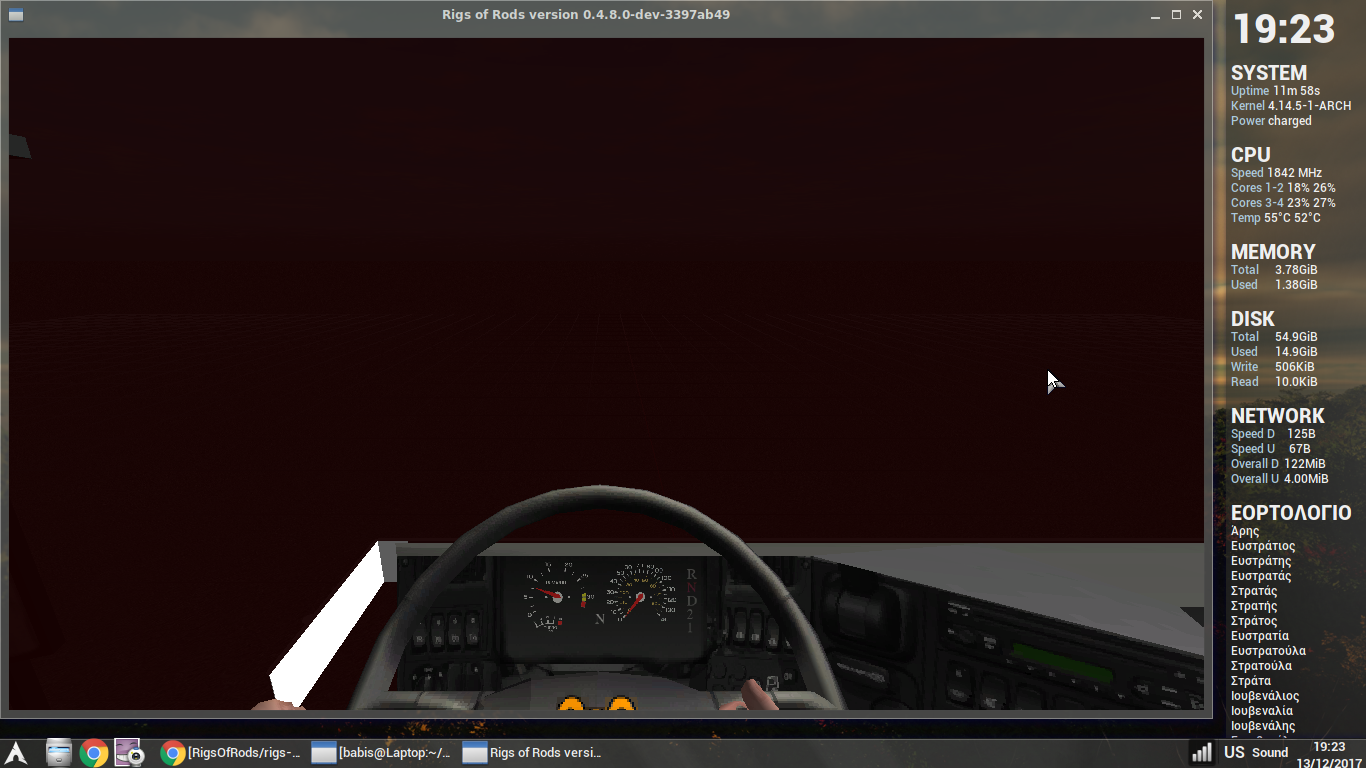
Task: Launch Chrome from the taskbar quick launcher
Action: pos(94,753)
